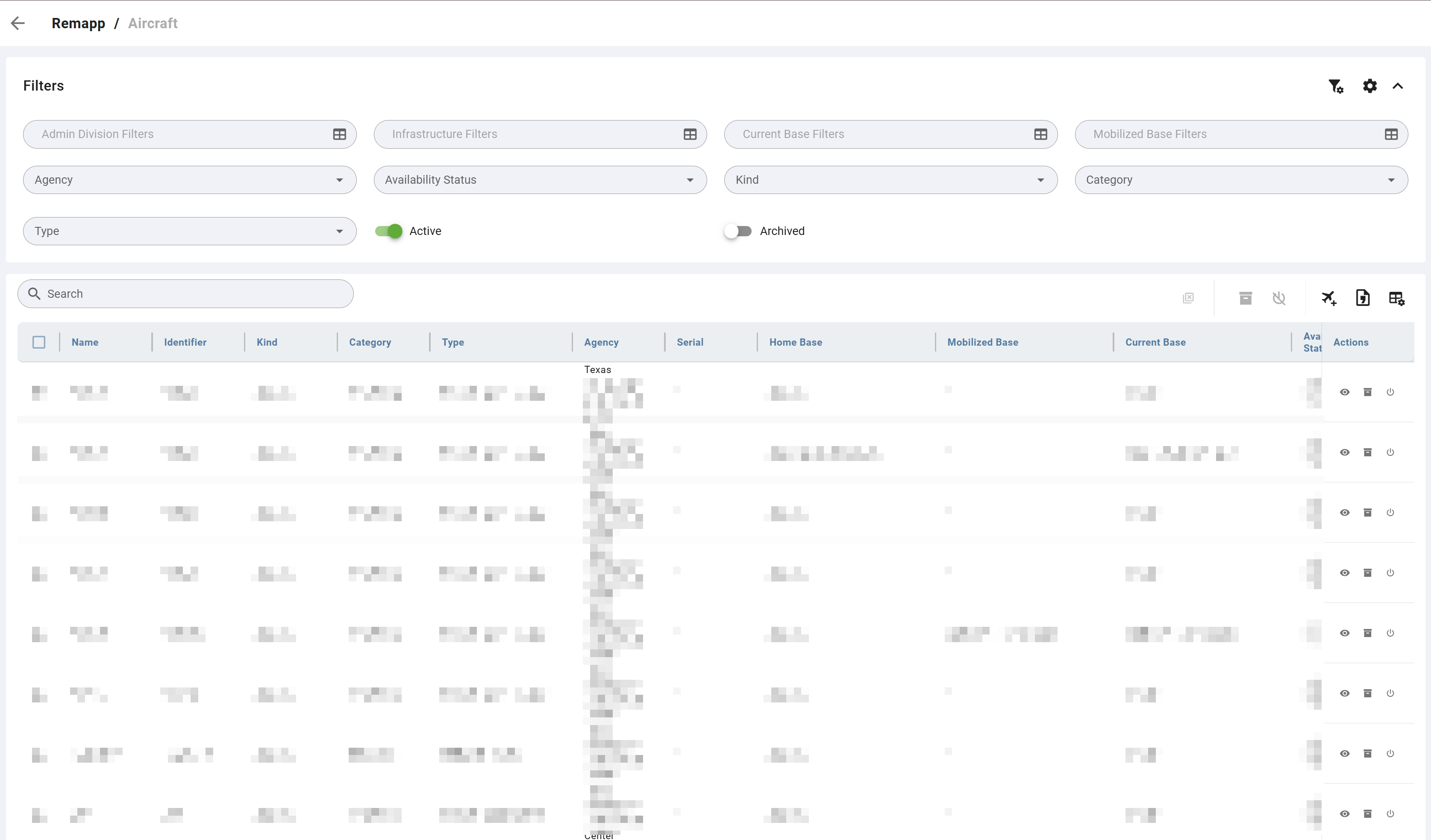The image size is (1431, 840).
Task: Sort by the Serial column header
Action: click(x=690, y=342)
